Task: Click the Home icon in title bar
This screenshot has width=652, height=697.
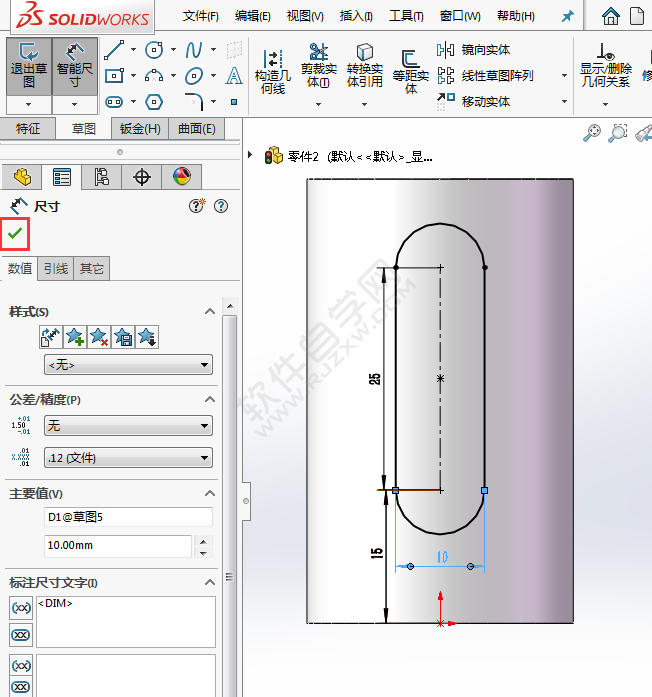Action: (611, 16)
